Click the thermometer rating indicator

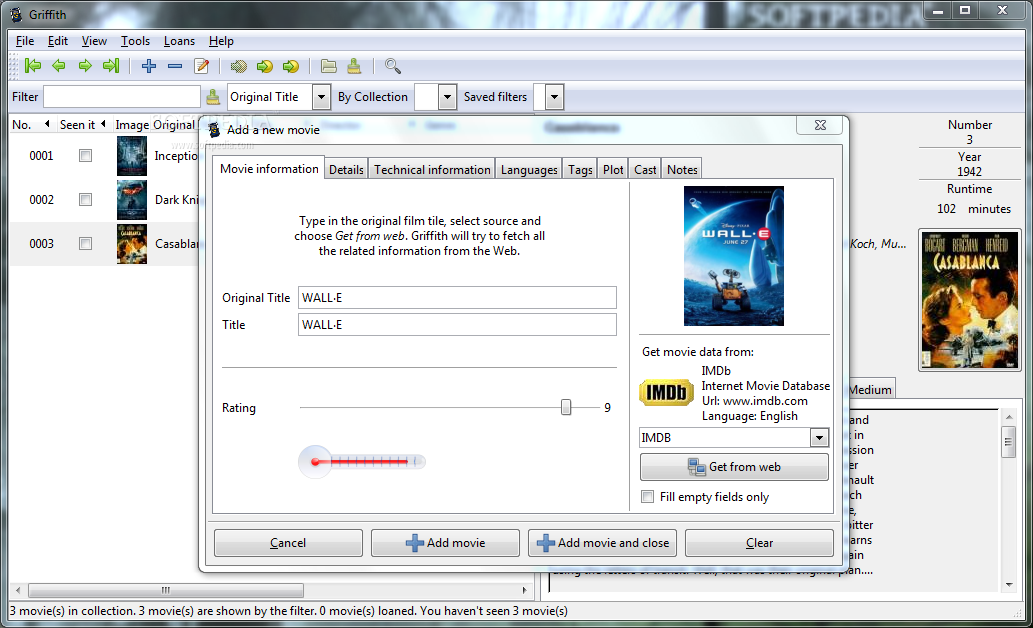(x=362, y=461)
